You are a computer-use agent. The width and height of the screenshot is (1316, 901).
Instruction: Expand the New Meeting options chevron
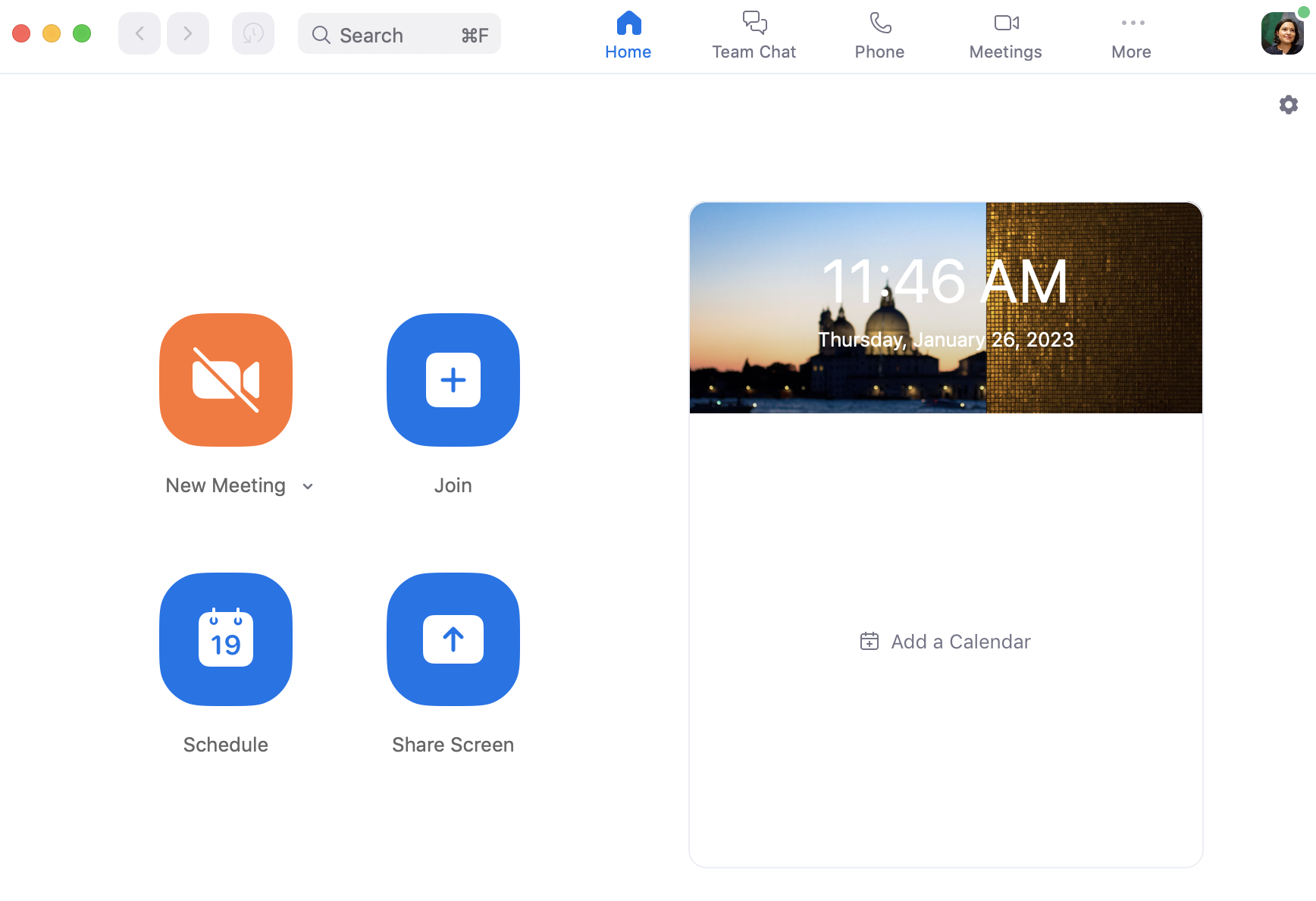point(308,486)
